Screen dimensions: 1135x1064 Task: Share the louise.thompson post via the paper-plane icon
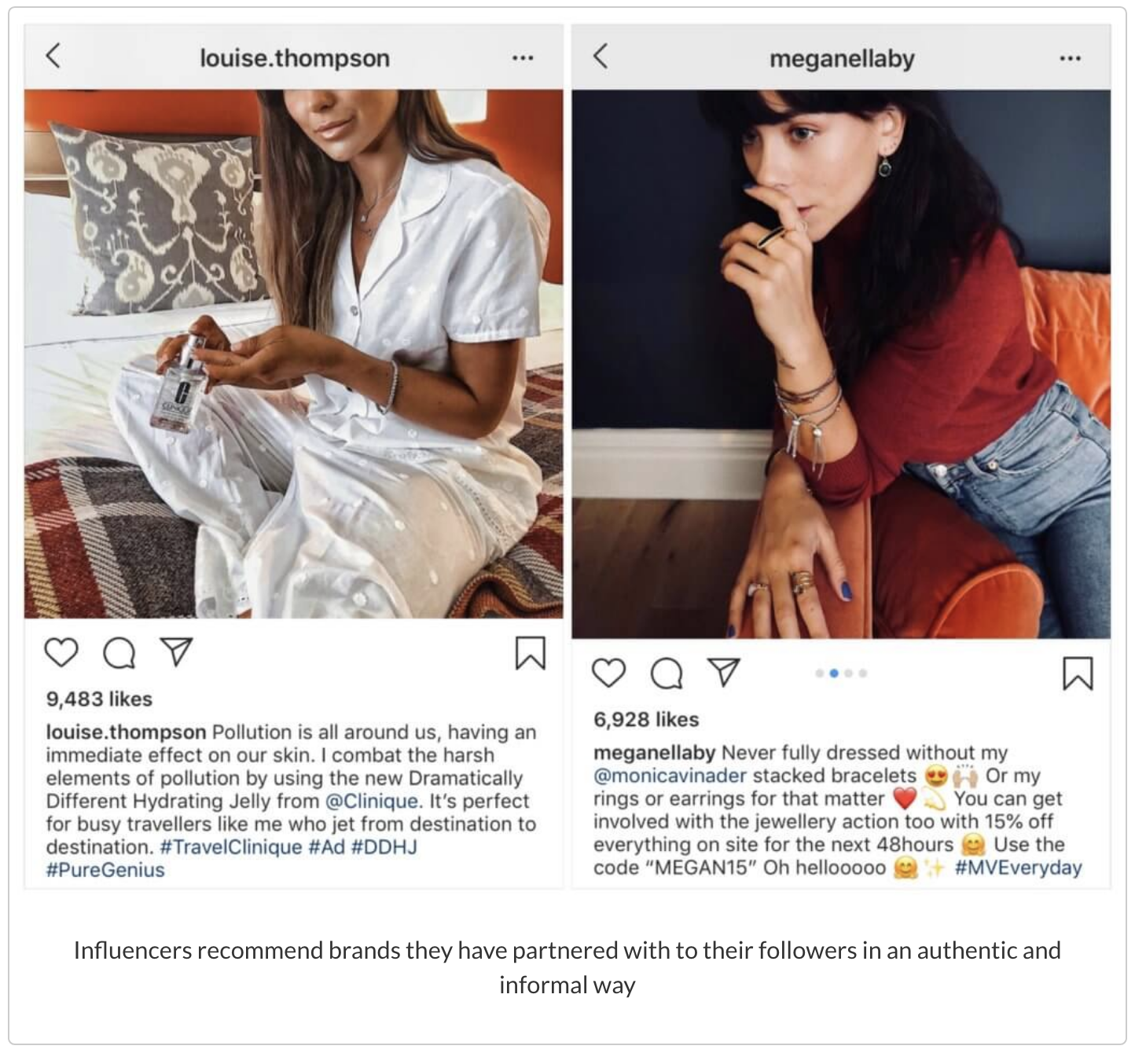tap(176, 652)
